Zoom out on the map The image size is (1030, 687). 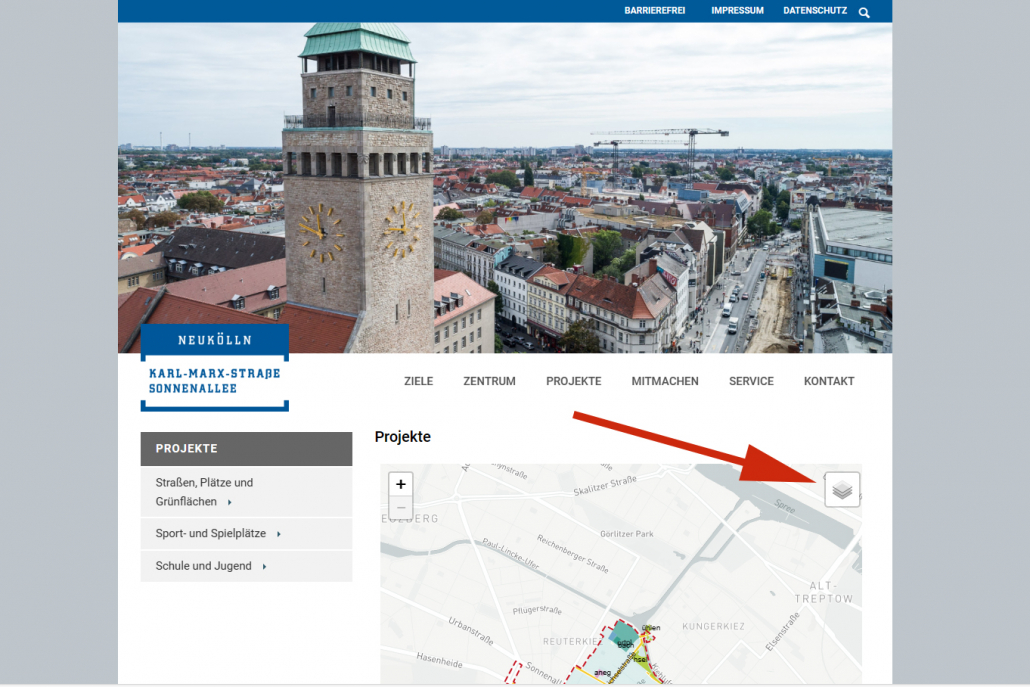pos(401,508)
